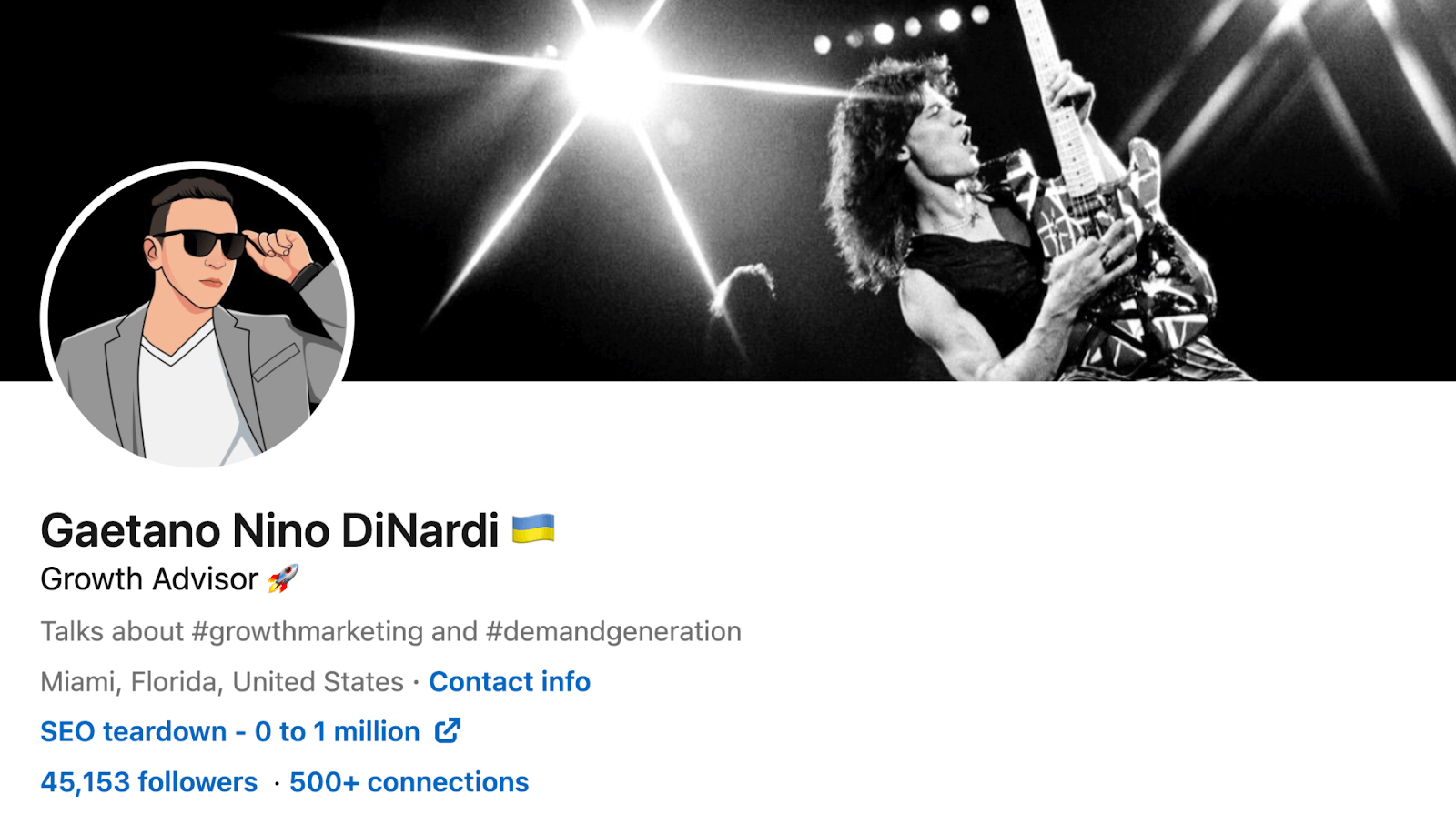The image size is (1456, 814).
Task: Click the Ukraine flag emoji beside the name
Action: point(533,529)
